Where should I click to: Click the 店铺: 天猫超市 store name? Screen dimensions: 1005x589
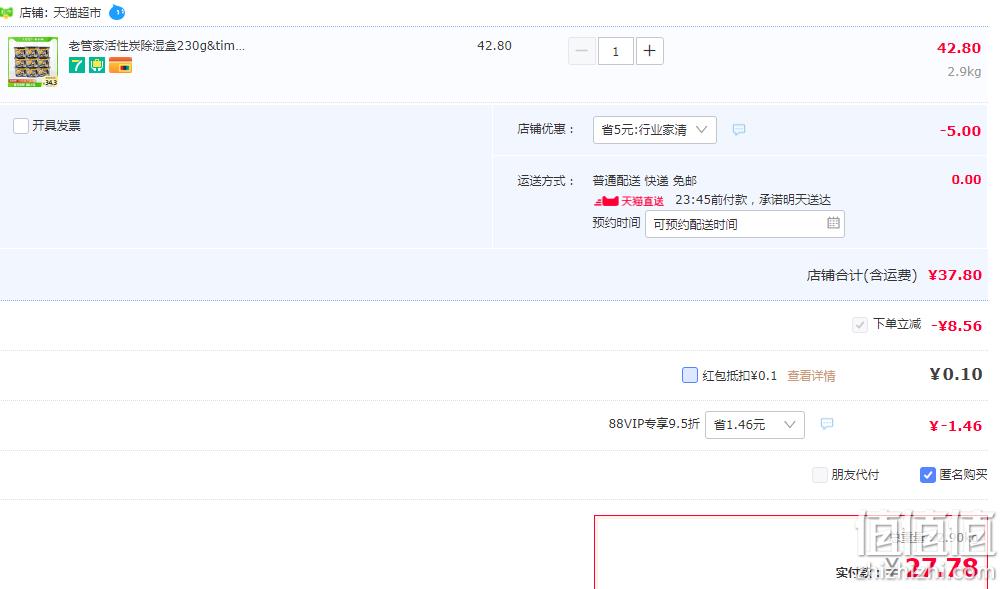click(60, 13)
